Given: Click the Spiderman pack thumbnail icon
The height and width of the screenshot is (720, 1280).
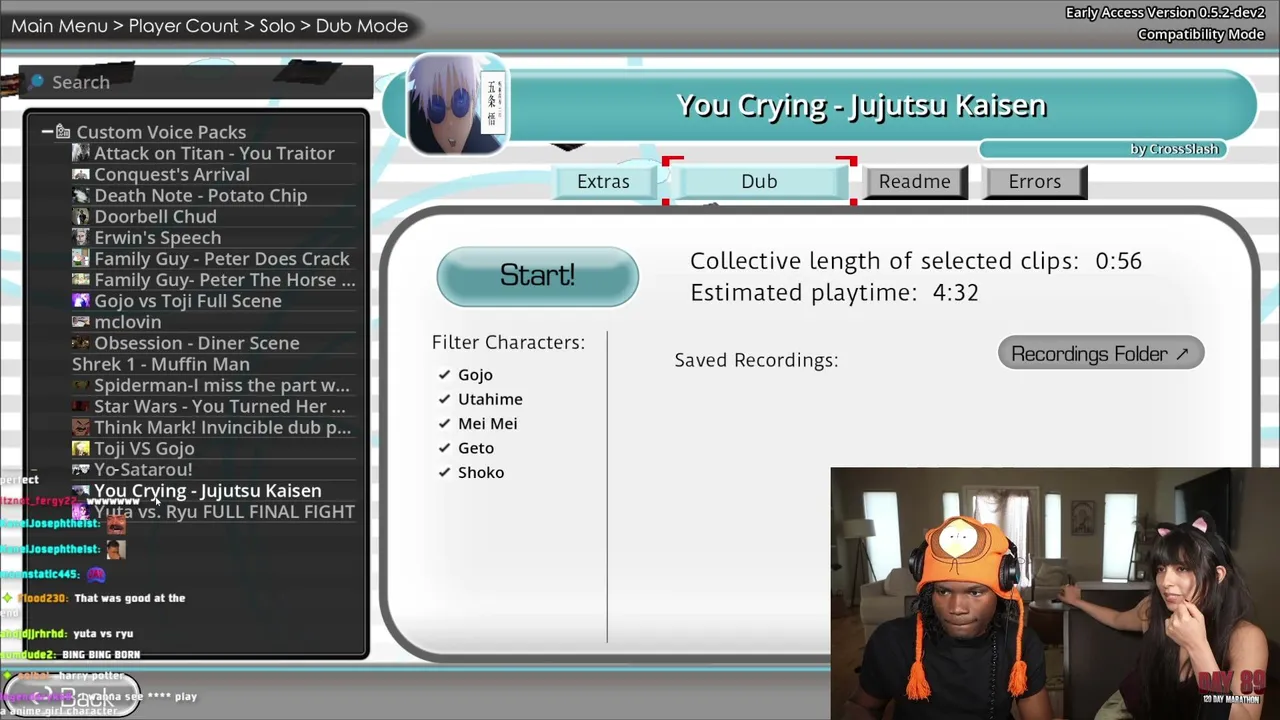Looking at the screenshot, I should 81,385.
